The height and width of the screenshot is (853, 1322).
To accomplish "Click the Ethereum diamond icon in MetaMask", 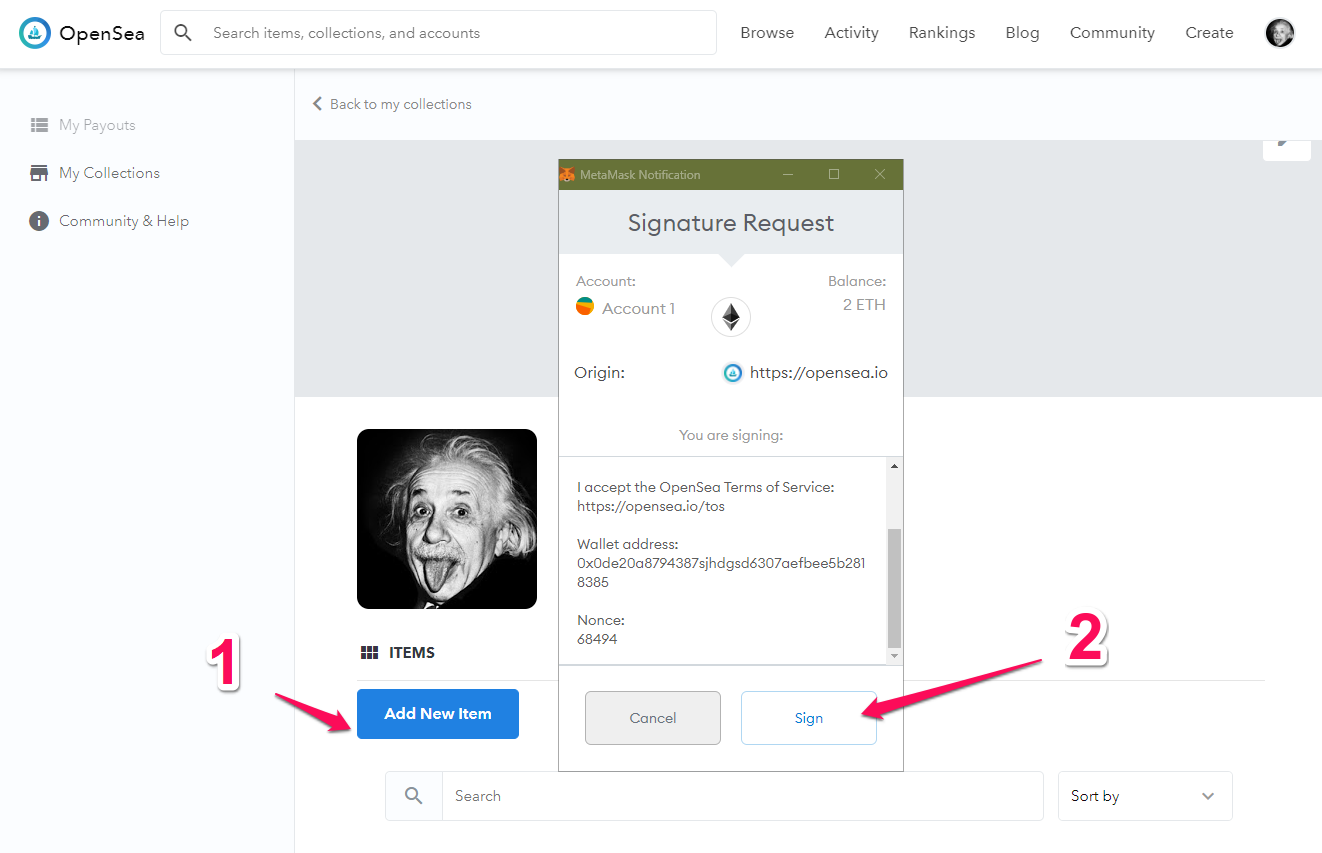I will click(731, 317).
